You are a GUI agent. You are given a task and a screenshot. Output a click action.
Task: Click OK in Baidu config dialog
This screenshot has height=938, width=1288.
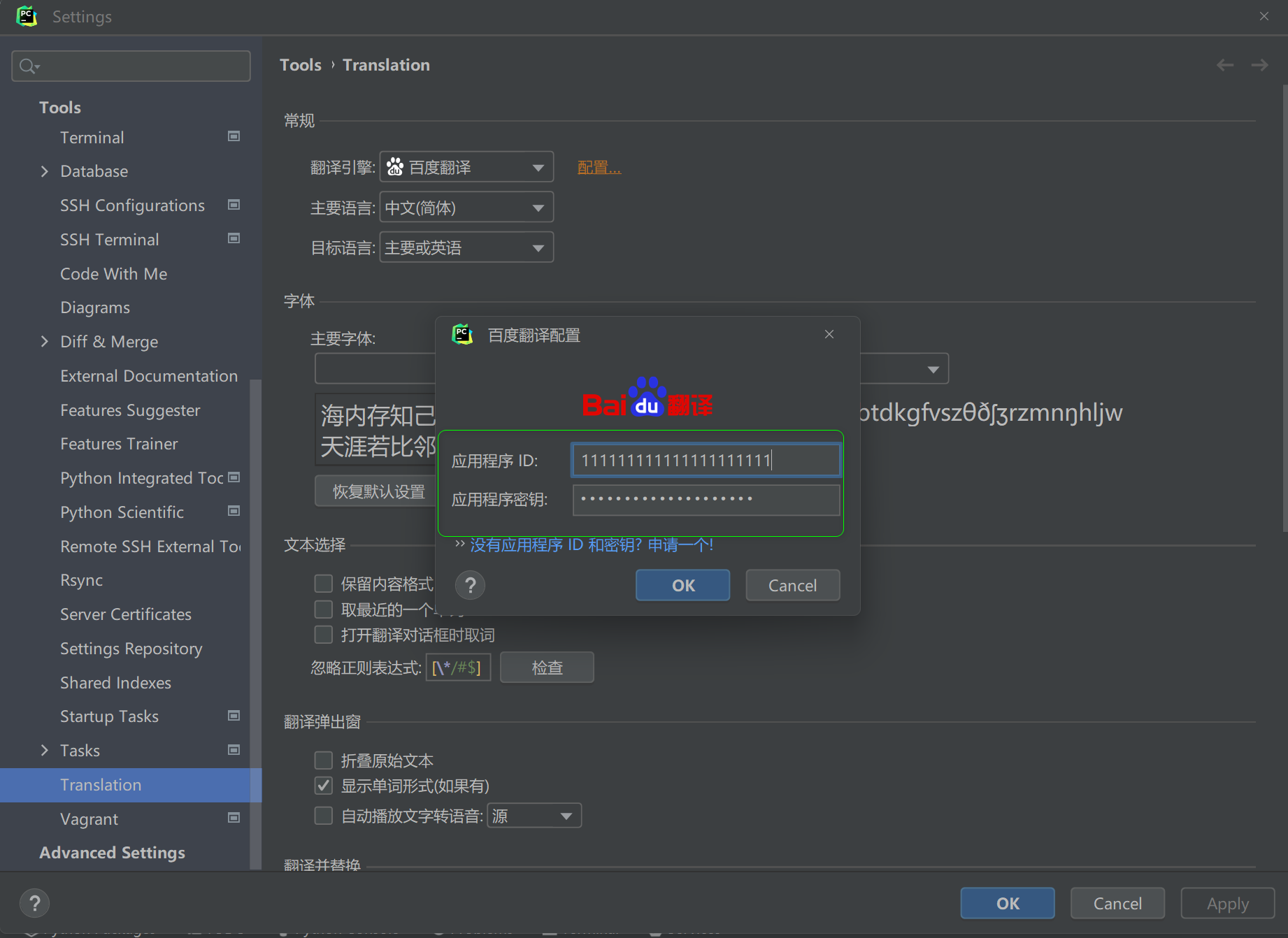click(683, 585)
